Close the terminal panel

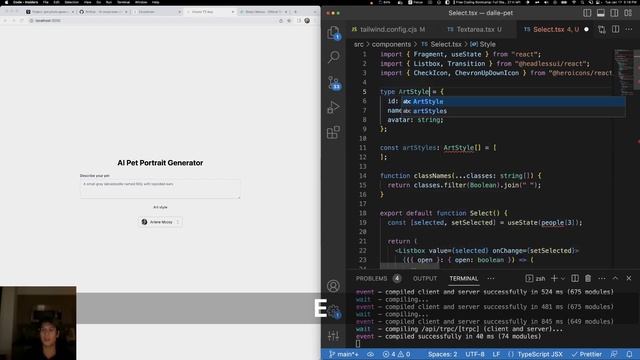(629, 278)
